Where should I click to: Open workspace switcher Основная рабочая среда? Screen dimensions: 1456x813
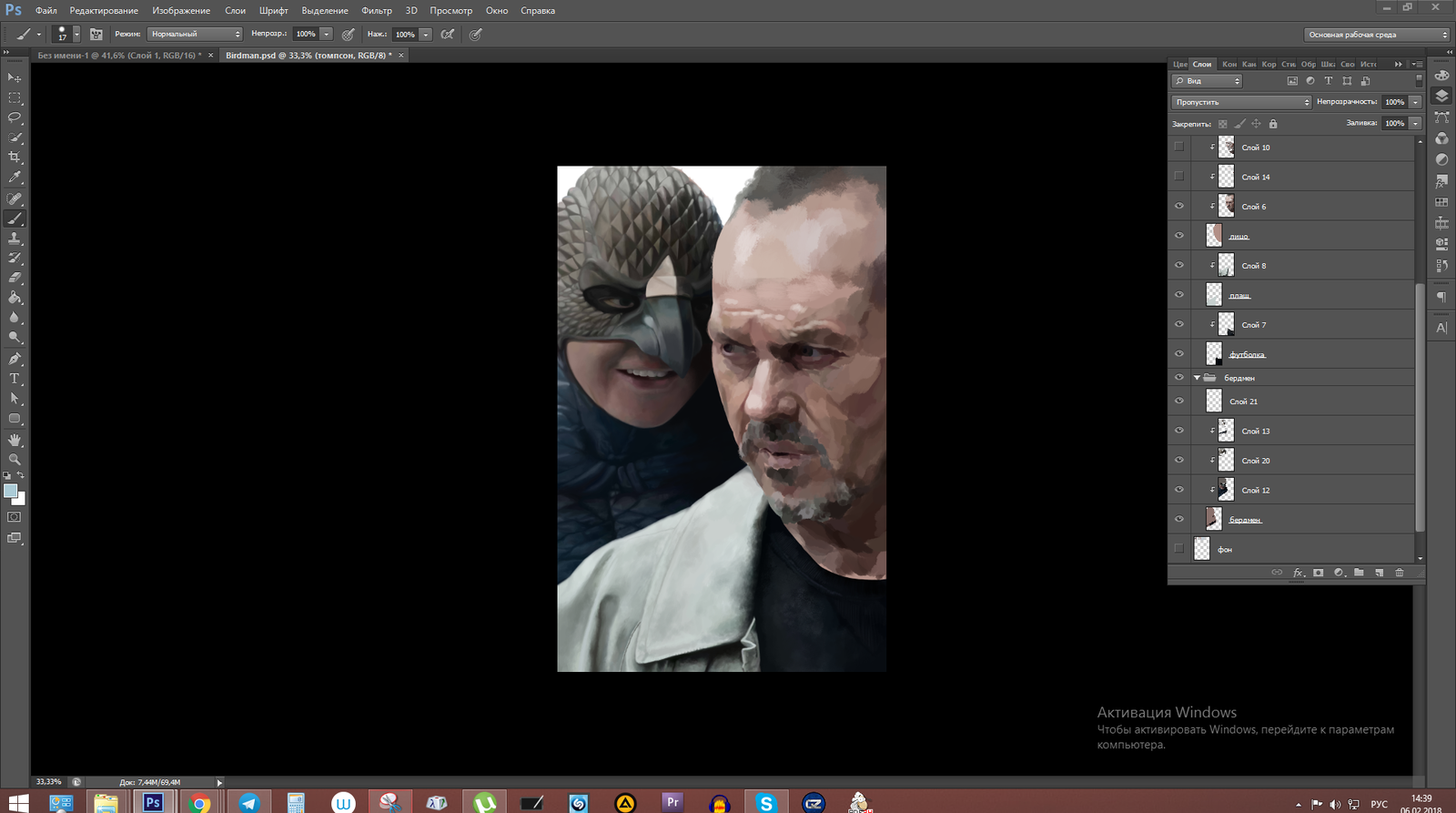1377,35
